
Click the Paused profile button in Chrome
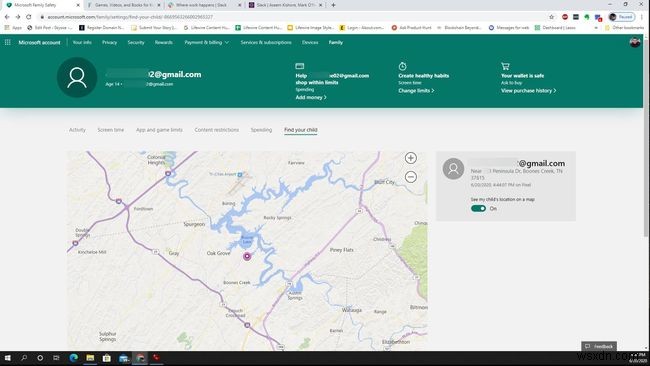621,17
